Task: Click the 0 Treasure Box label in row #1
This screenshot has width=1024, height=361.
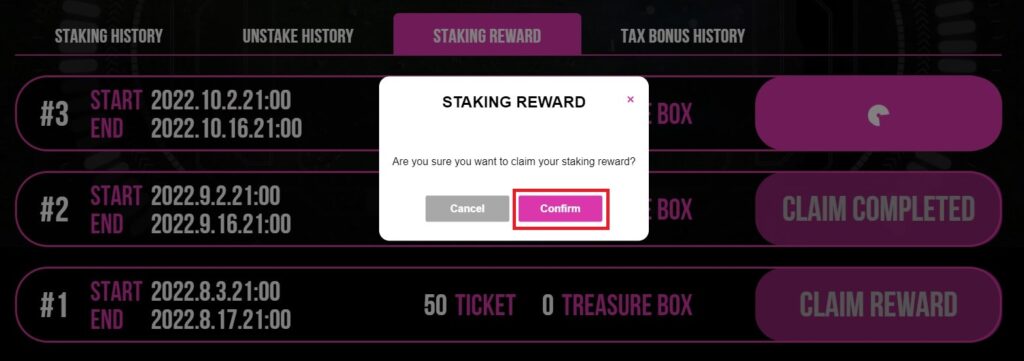Action: tap(616, 305)
